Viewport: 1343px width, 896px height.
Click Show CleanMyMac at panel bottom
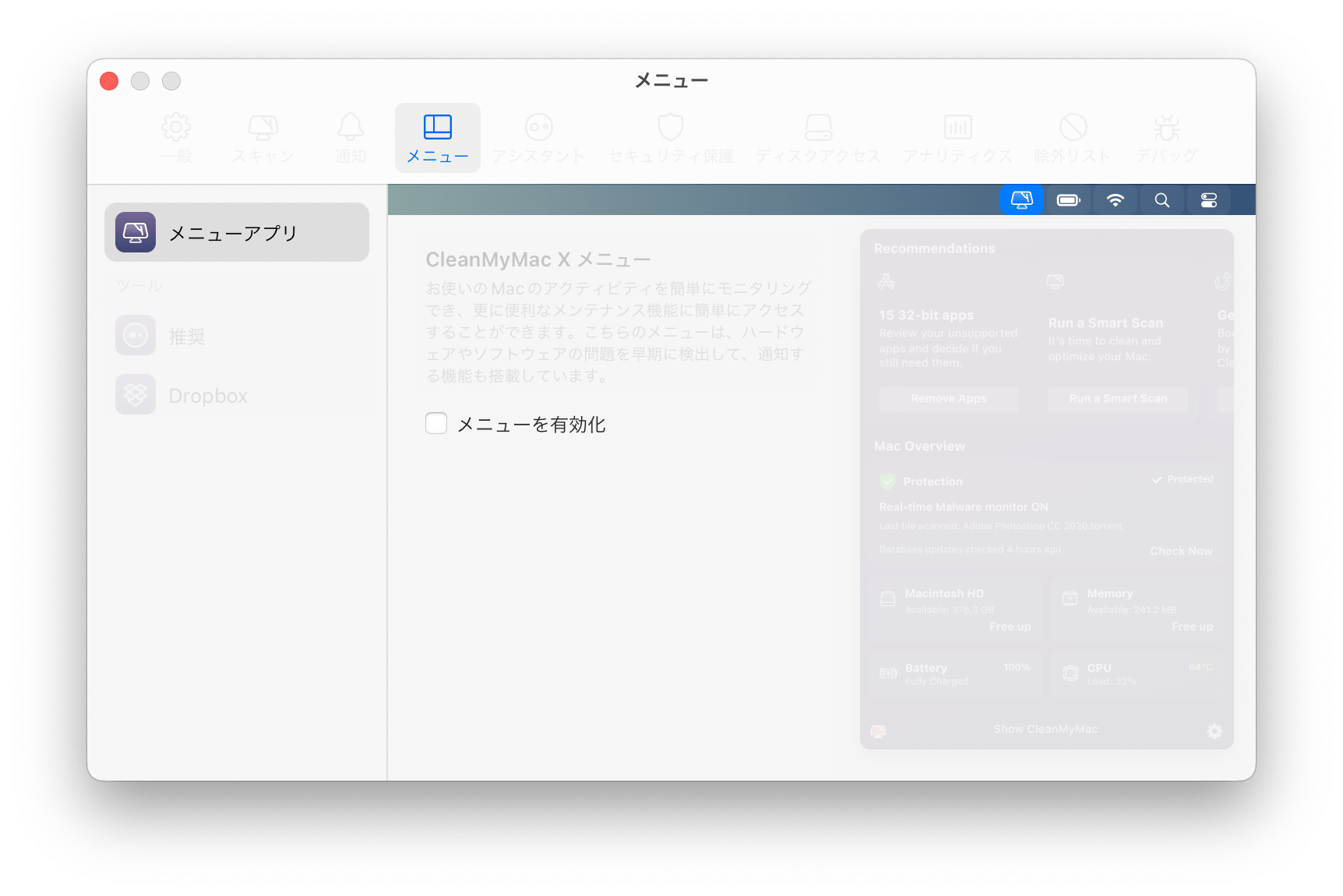[1045, 729]
